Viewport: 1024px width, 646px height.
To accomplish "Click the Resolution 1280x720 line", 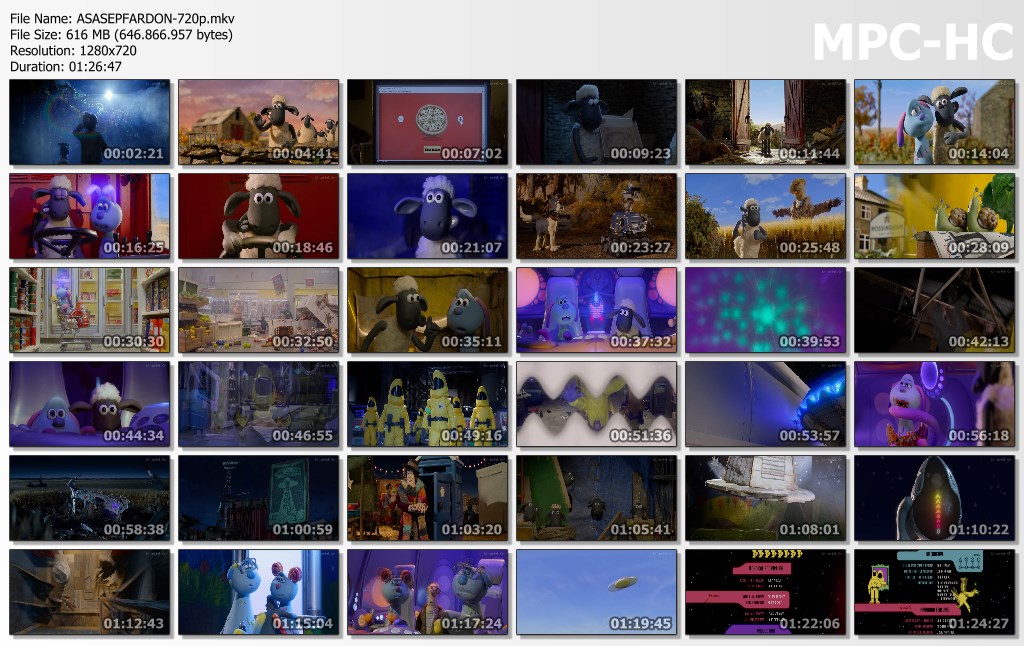I will coord(73,51).
